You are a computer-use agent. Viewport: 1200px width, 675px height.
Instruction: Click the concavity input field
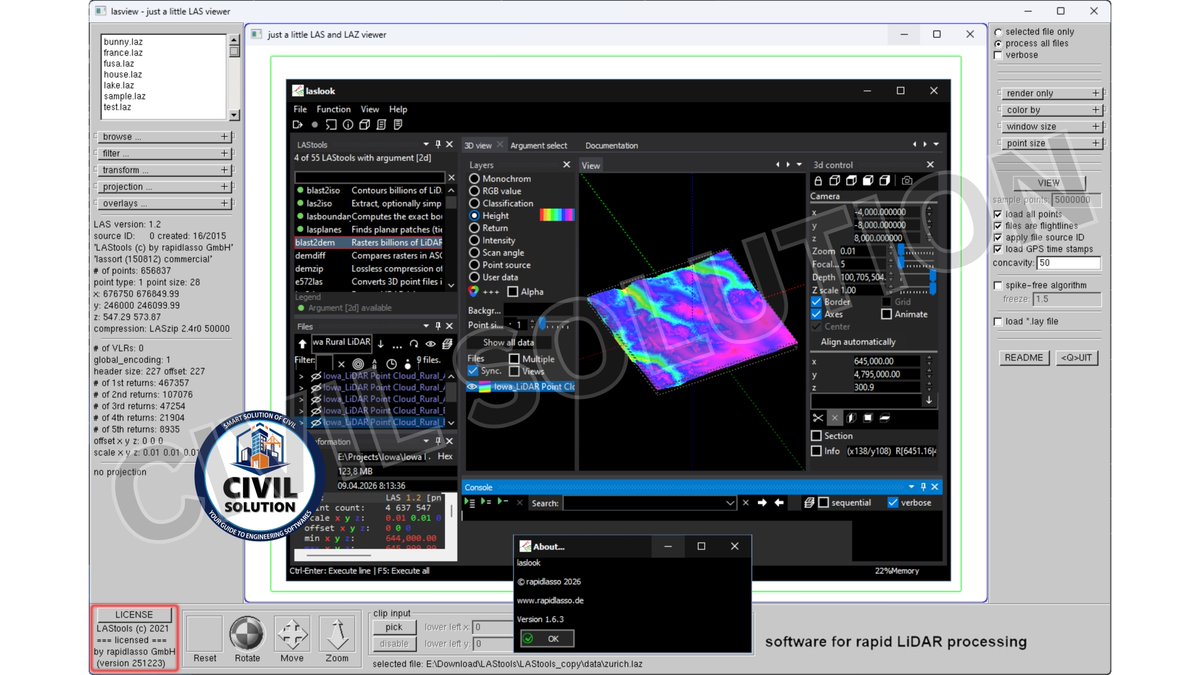[1068, 263]
